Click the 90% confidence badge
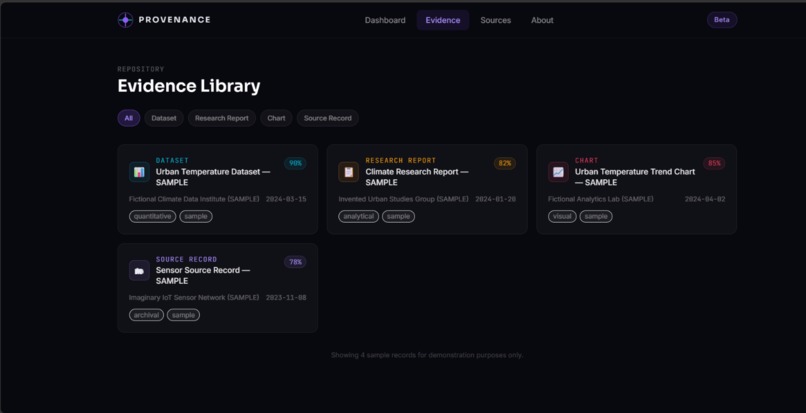The height and width of the screenshot is (413, 806). coord(295,163)
